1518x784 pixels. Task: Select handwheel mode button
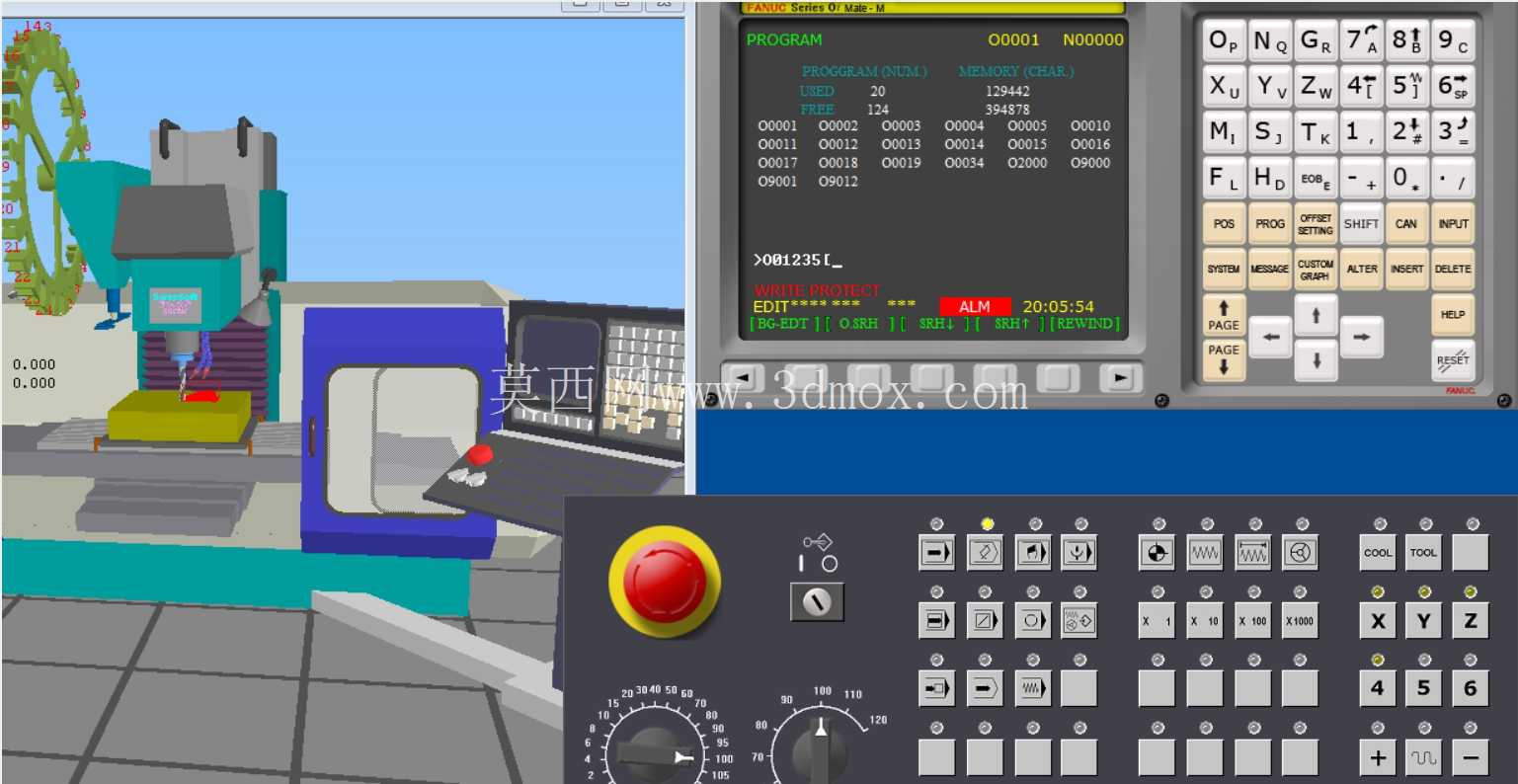(1301, 553)
